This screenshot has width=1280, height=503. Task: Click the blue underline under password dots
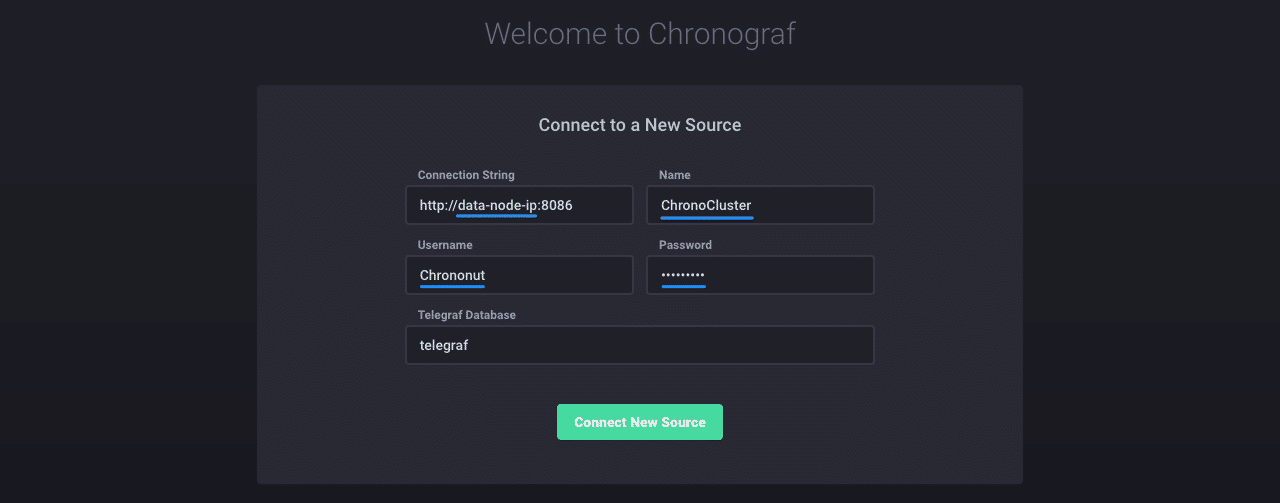(x=684, y=285)
